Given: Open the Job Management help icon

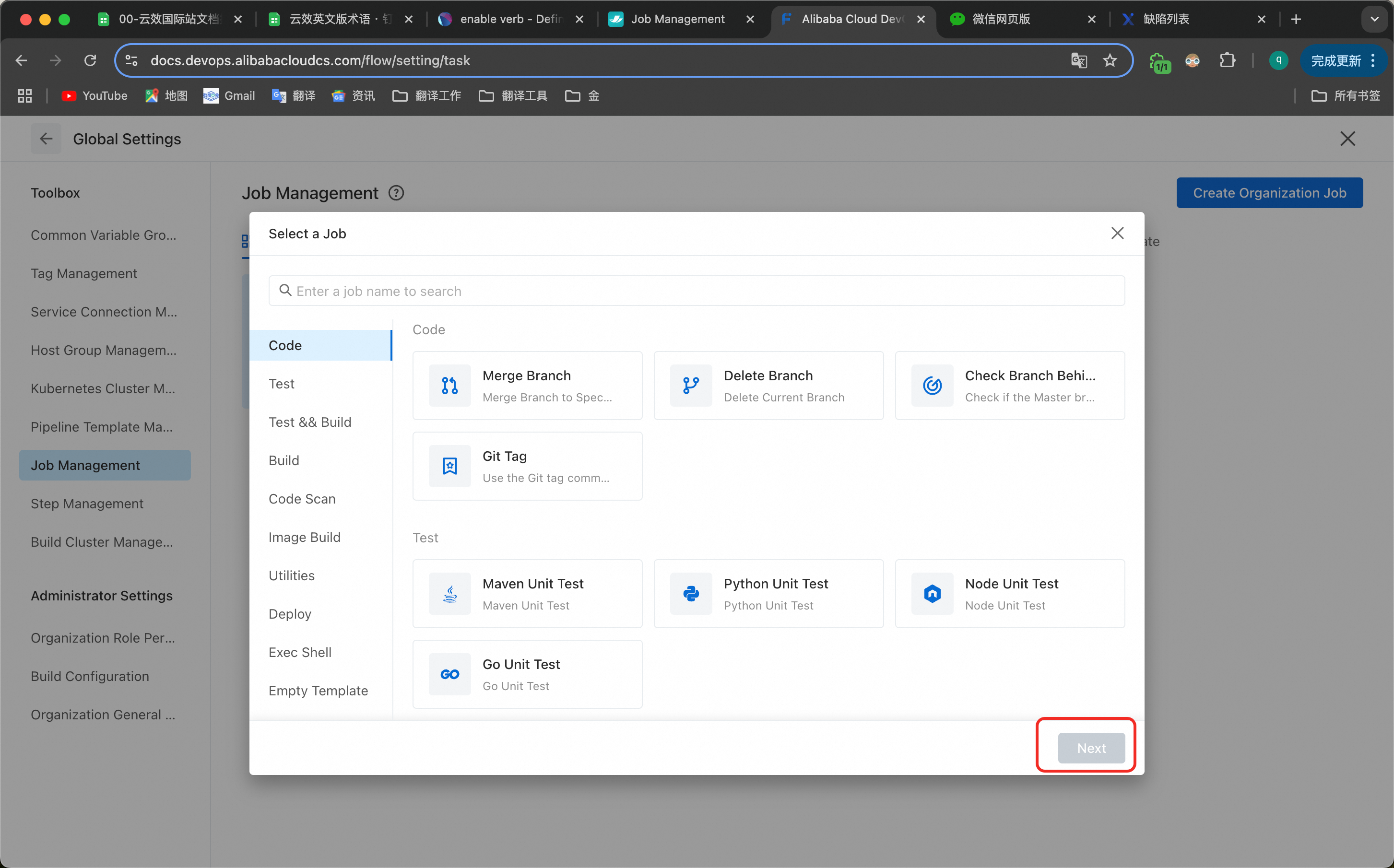Looking at the screenshot, I should pyautogui.click(x=396, y=193).
